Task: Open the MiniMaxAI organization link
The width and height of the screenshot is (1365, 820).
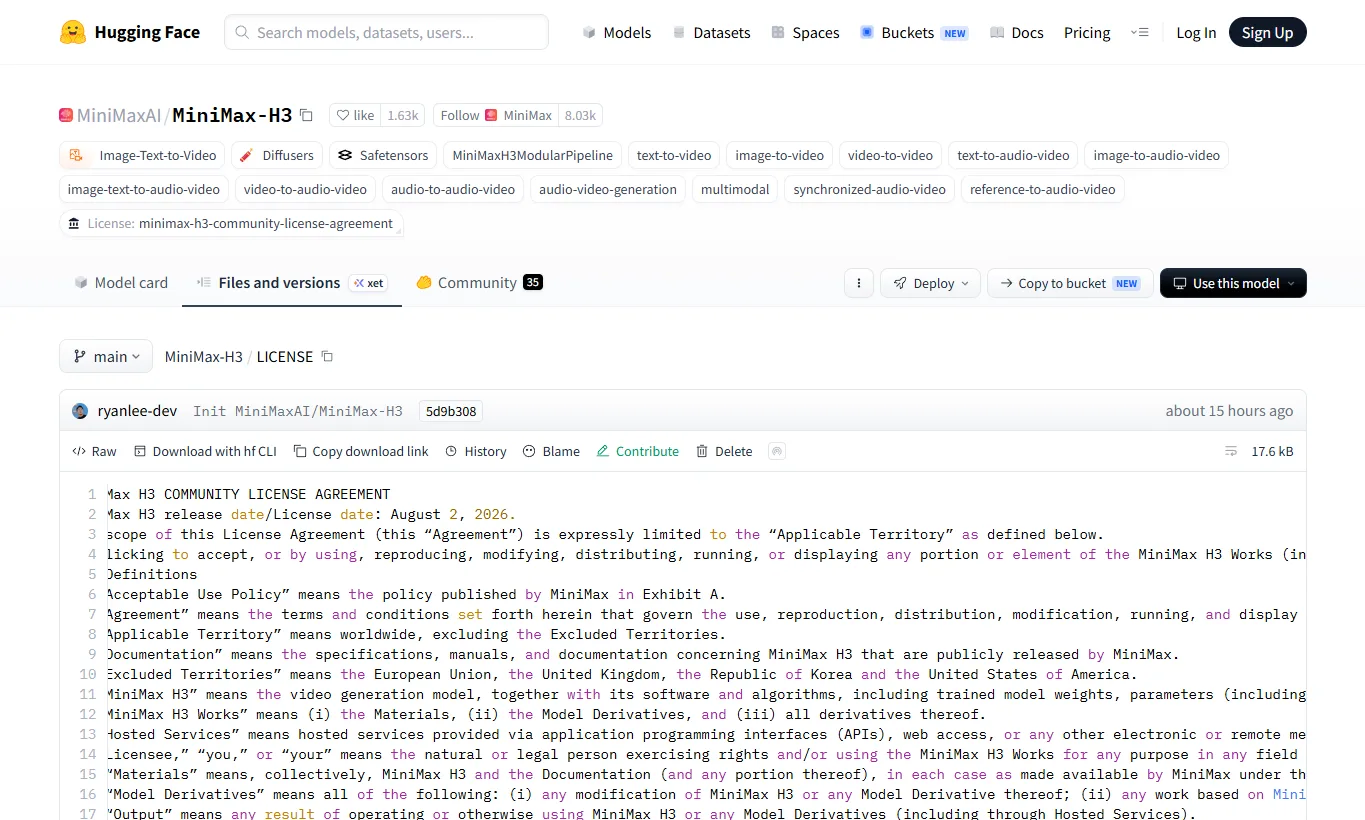Action: pos(119,115)
